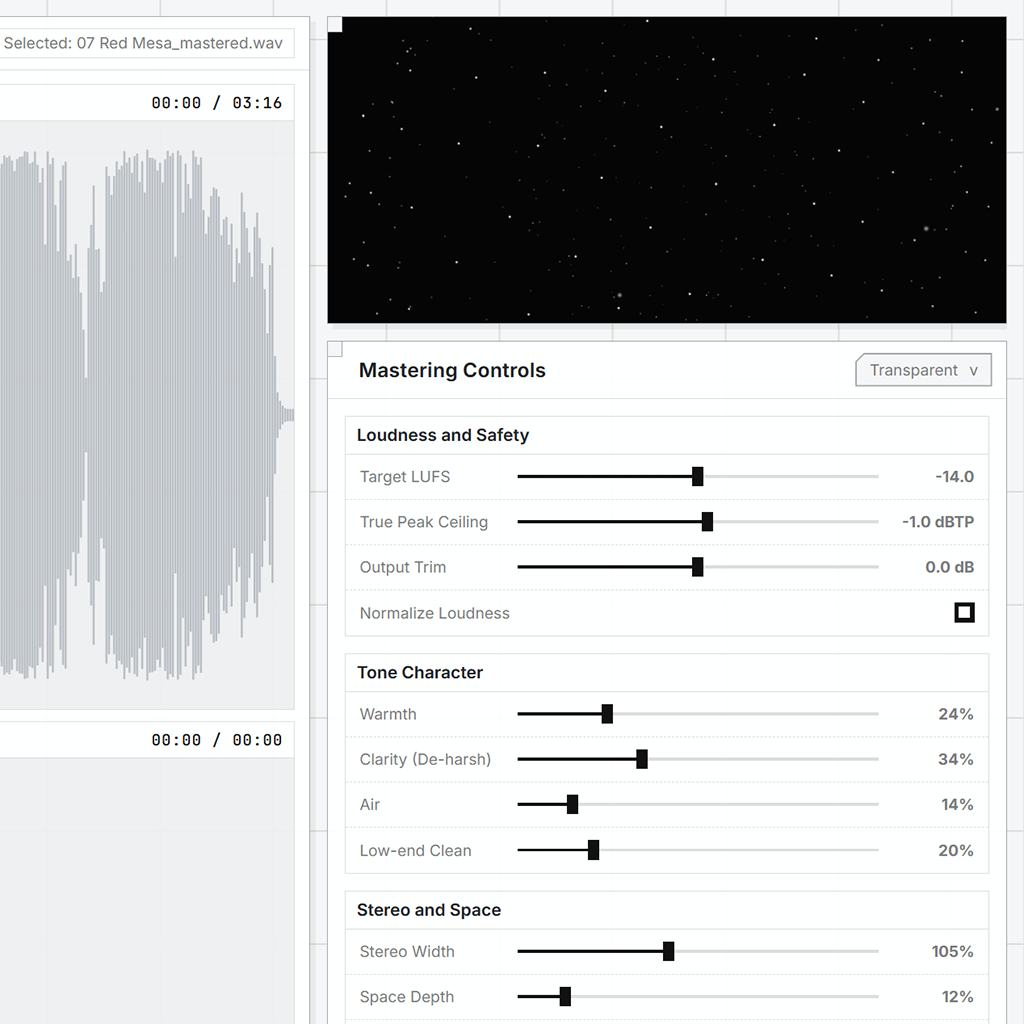Click the Output Trim slider handle
This screenshot has height=1024, width=1024.
[x=698, y=567]
